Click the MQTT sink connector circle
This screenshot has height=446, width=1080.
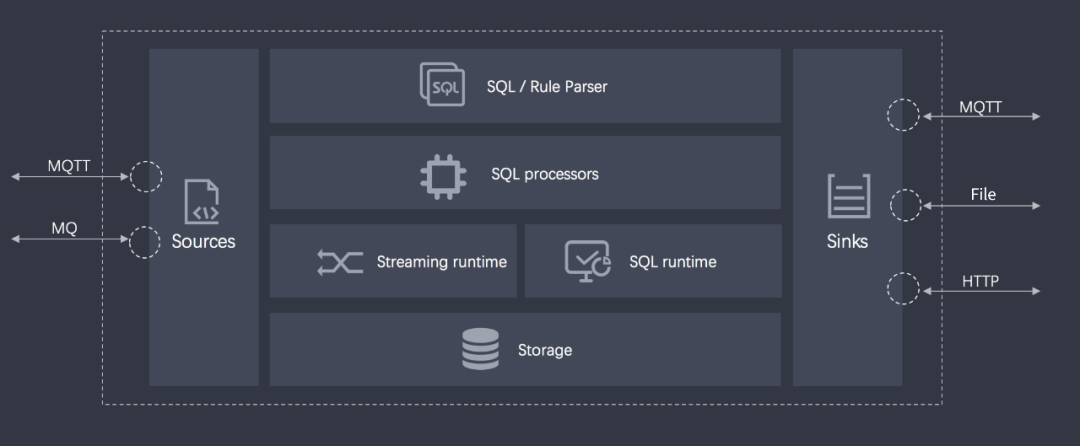tap(904, 115)
